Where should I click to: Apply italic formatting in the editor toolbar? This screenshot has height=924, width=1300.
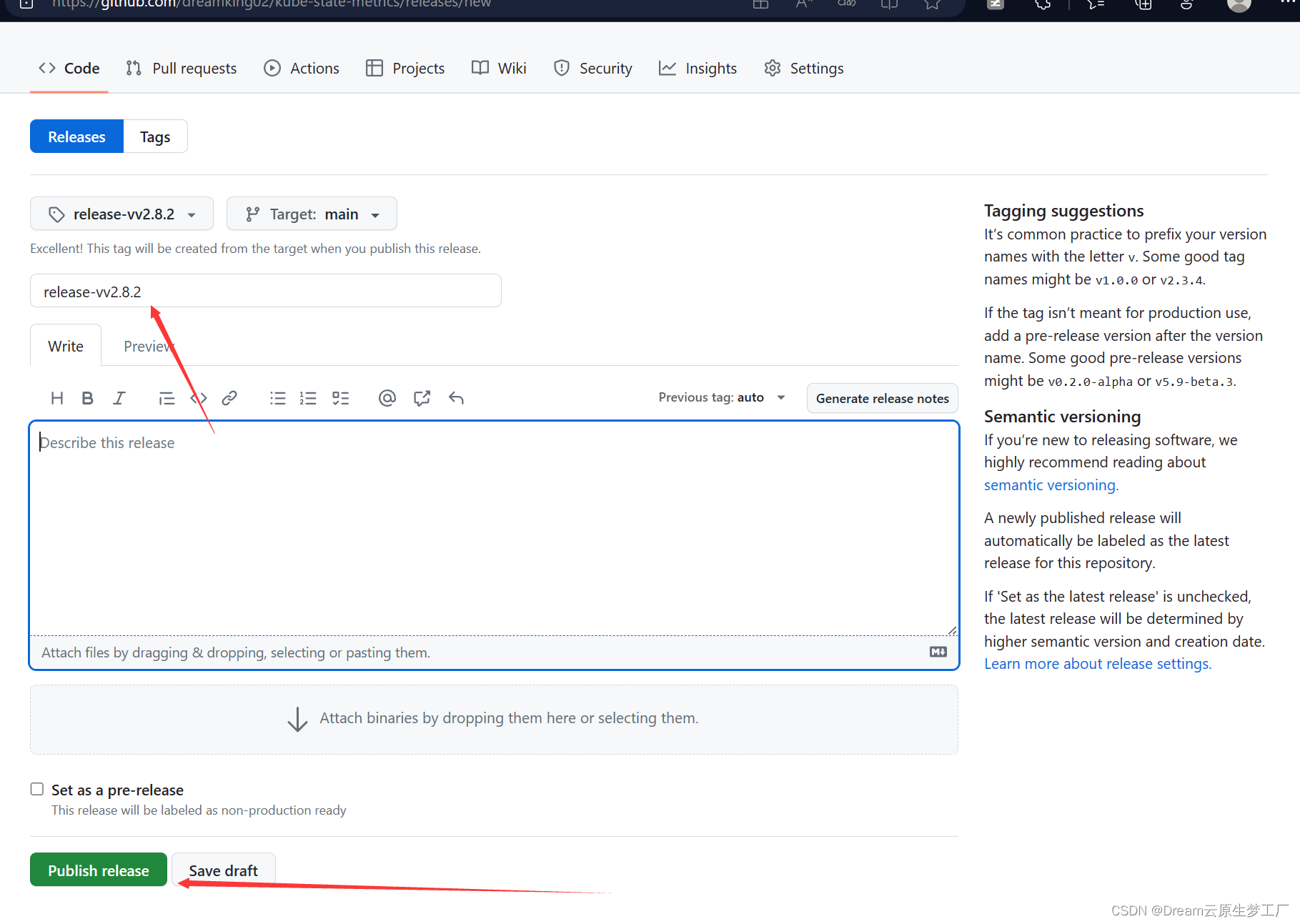[119, 398]
